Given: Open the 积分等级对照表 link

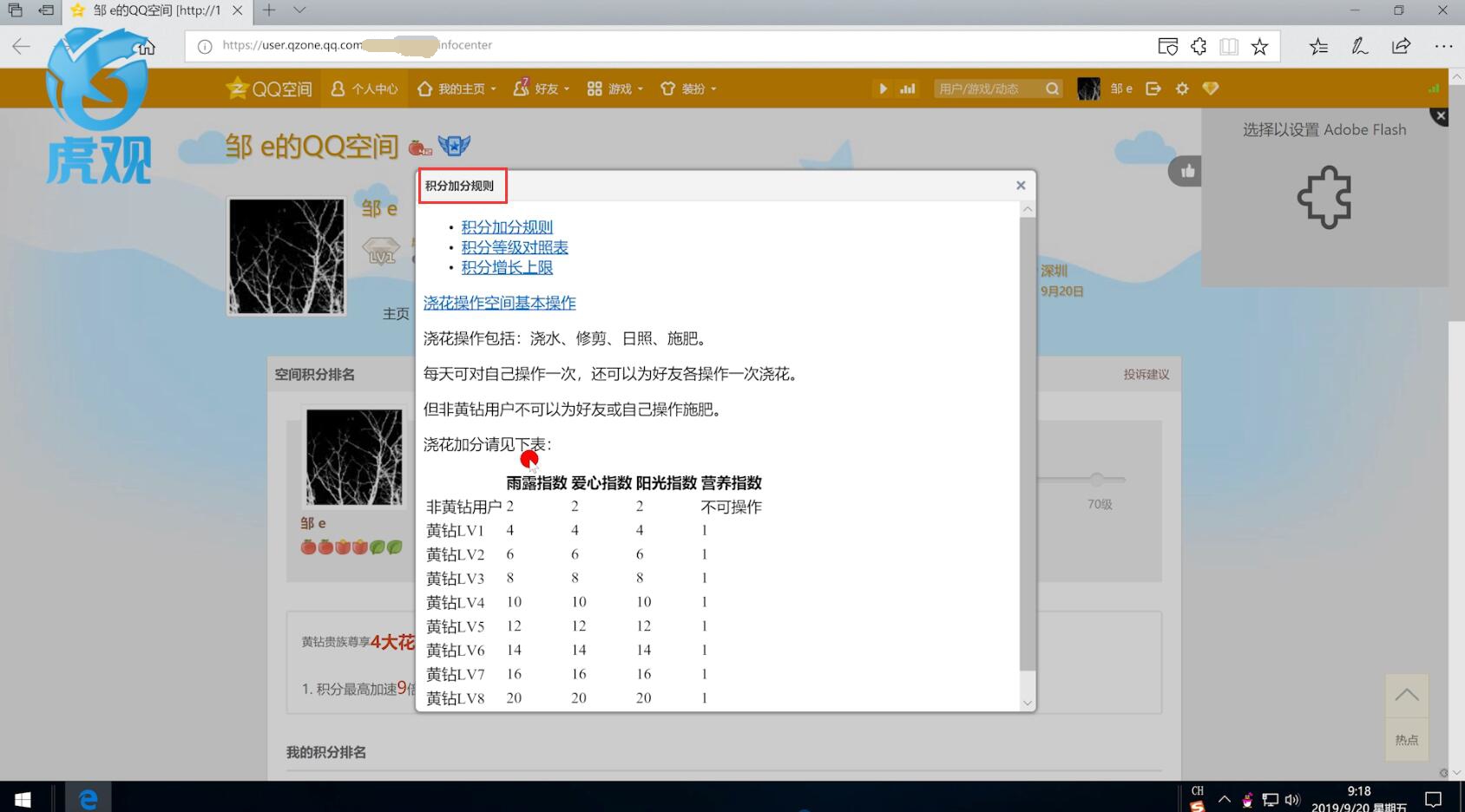Looking at the screenshot, I should pos(515,247).
